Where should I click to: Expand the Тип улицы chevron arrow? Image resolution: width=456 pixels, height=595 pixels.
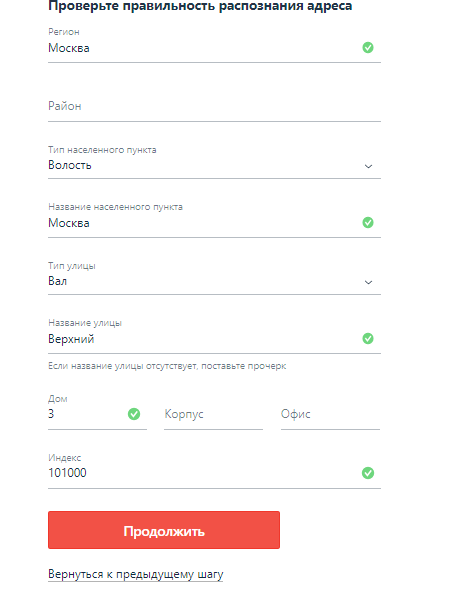[368, 282]
